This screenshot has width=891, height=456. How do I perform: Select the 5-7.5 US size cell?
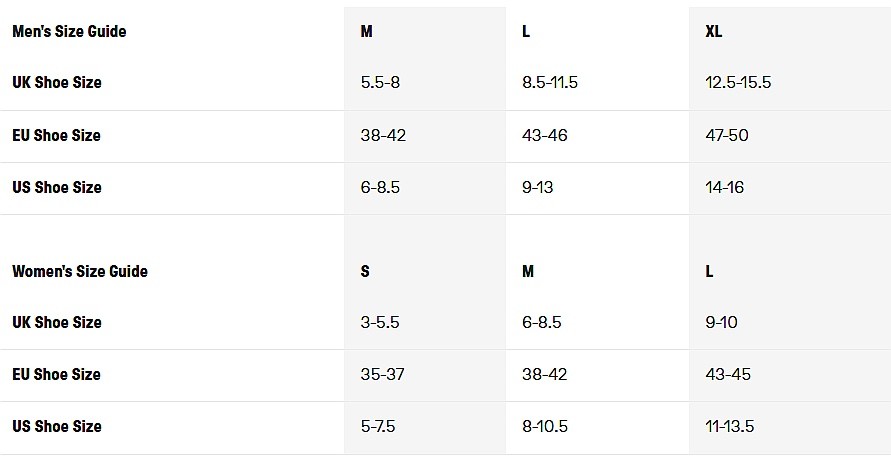click(x=378, y=426)
